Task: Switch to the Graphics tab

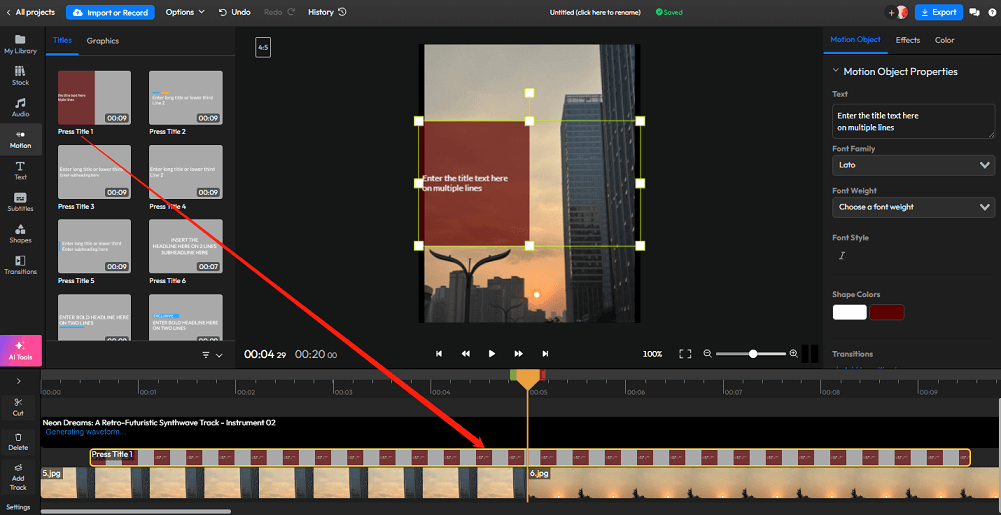Action: tap(102, 41)
